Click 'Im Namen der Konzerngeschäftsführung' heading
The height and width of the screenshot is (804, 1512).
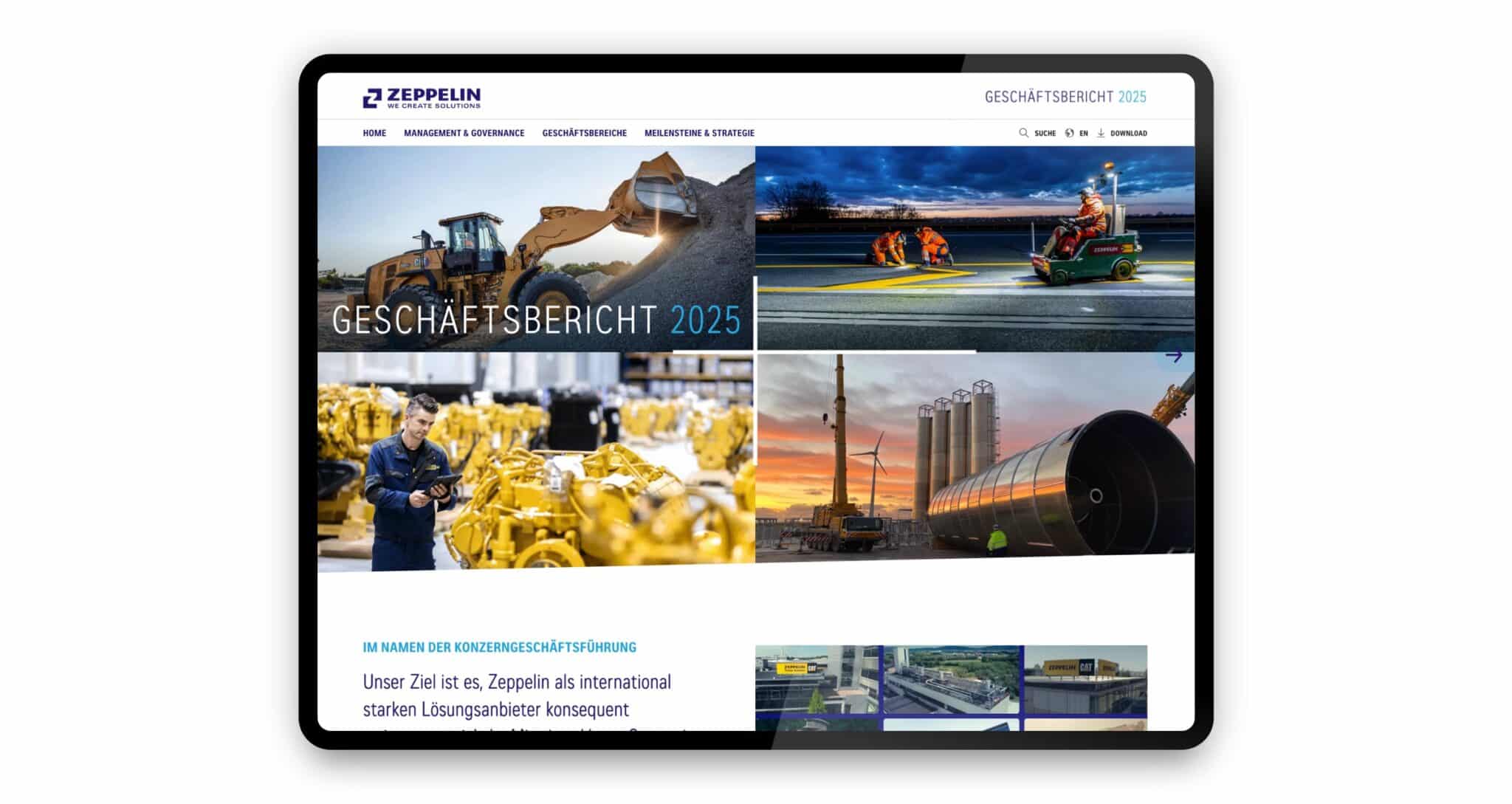[499, 647]
